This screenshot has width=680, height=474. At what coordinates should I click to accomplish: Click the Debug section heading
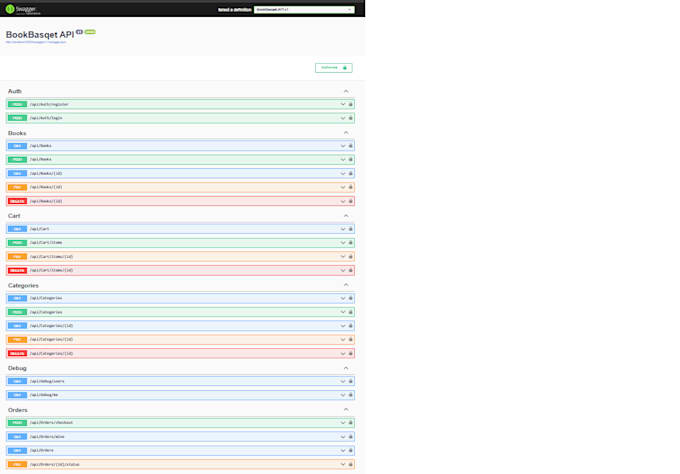click(17, 368)
